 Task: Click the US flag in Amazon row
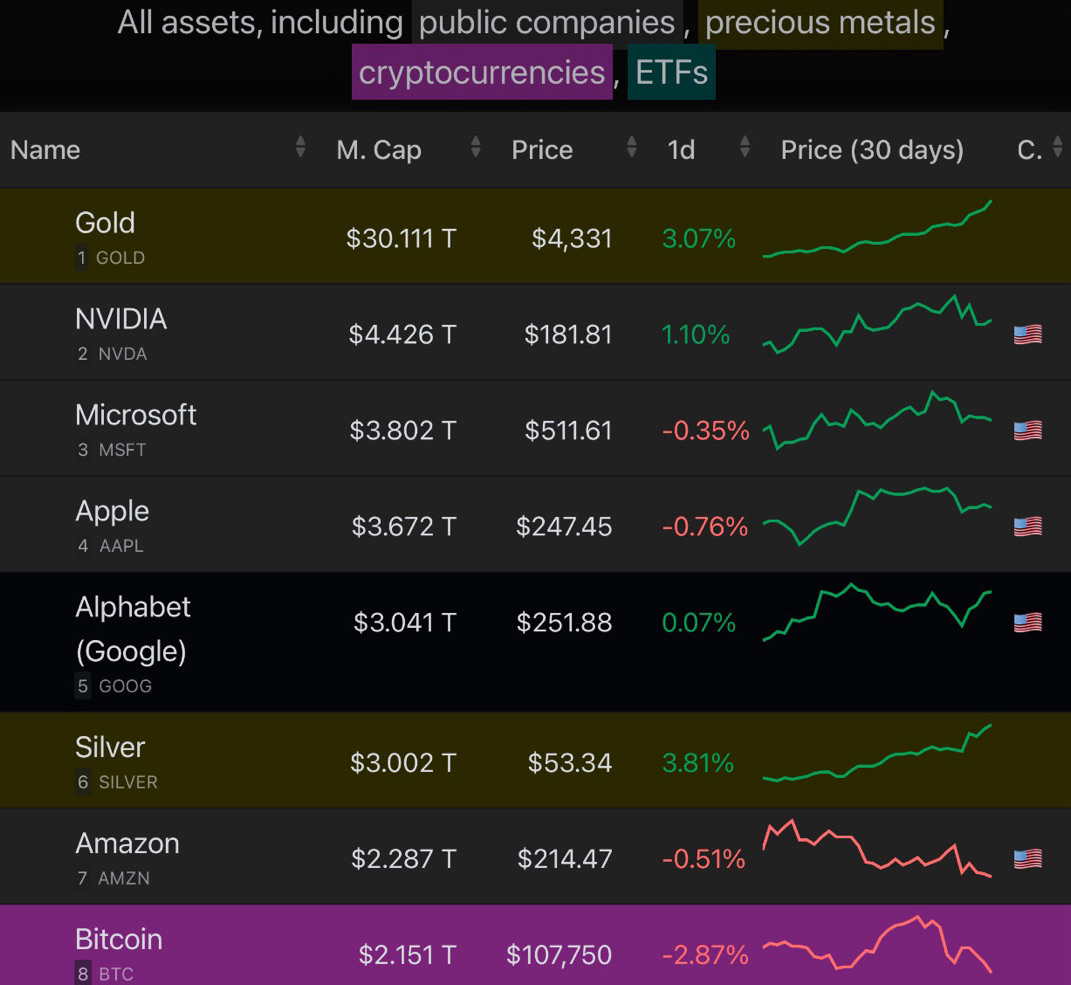point(1027,858)
